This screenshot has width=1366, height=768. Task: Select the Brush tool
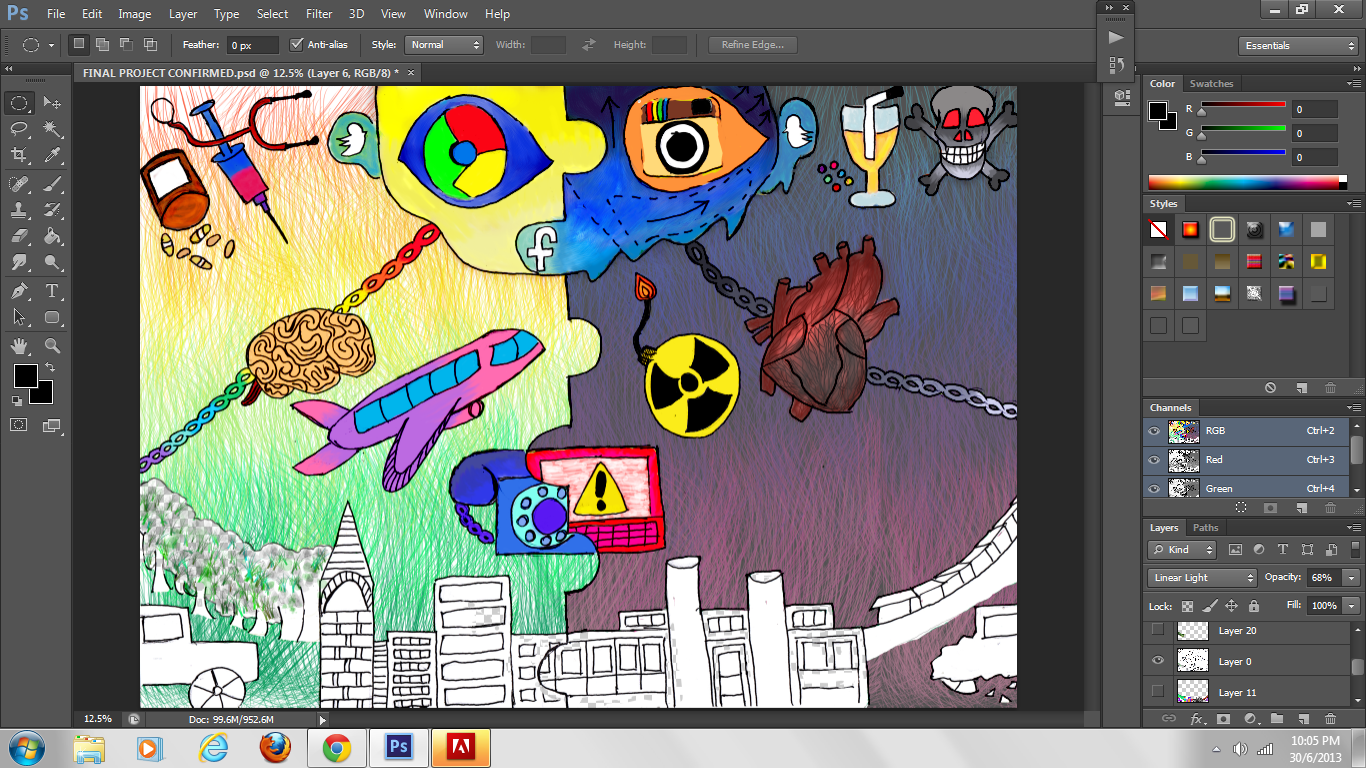point(52,184)
